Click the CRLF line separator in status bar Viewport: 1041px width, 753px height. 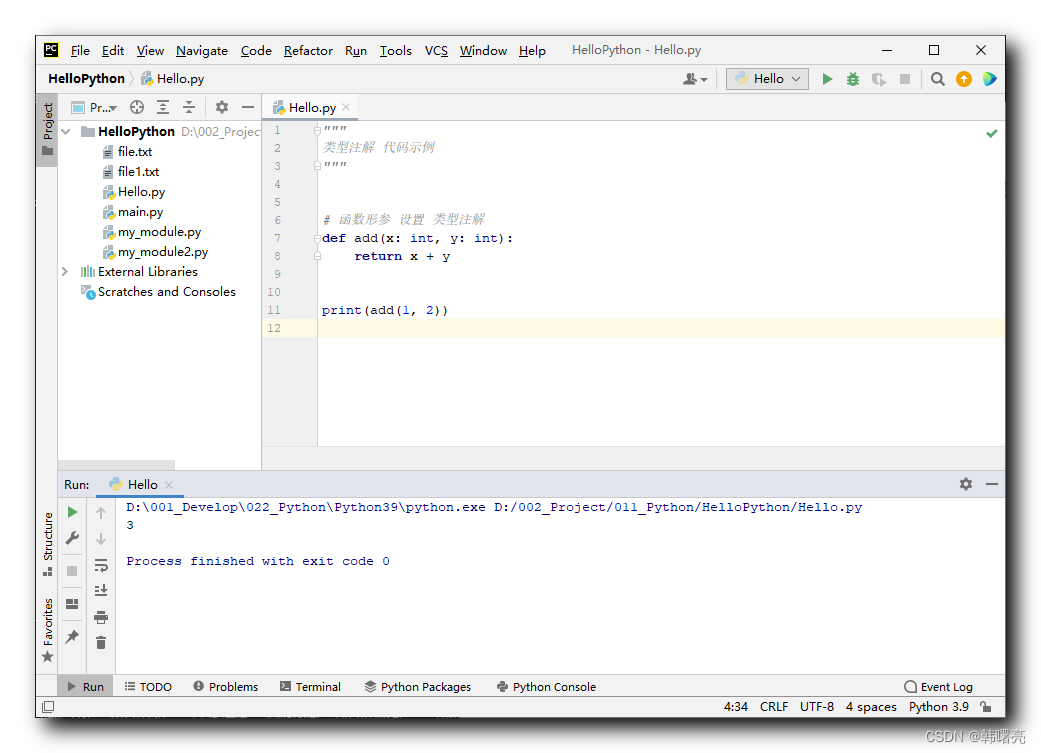(x=773, y=707)
